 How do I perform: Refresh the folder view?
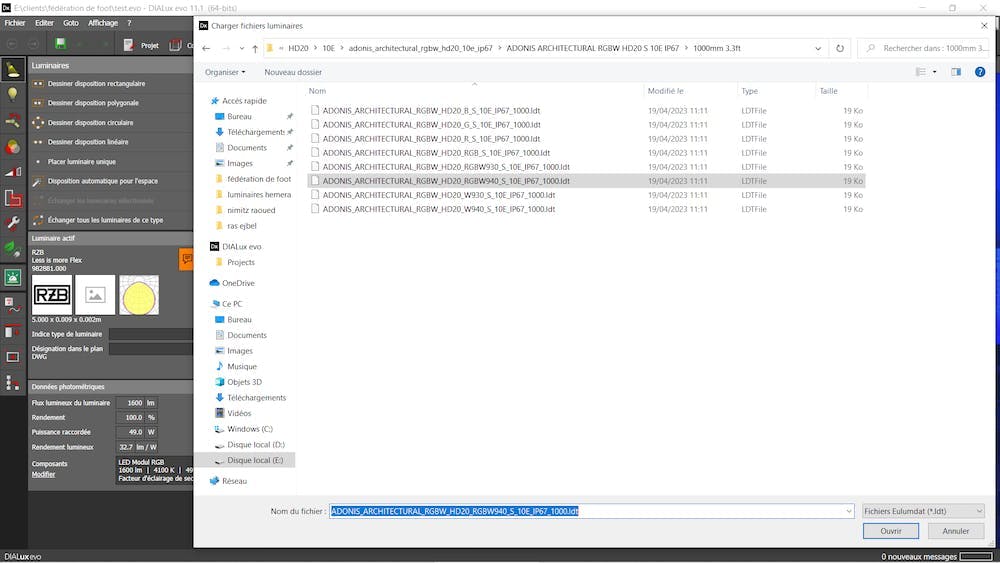click(840, 48)
